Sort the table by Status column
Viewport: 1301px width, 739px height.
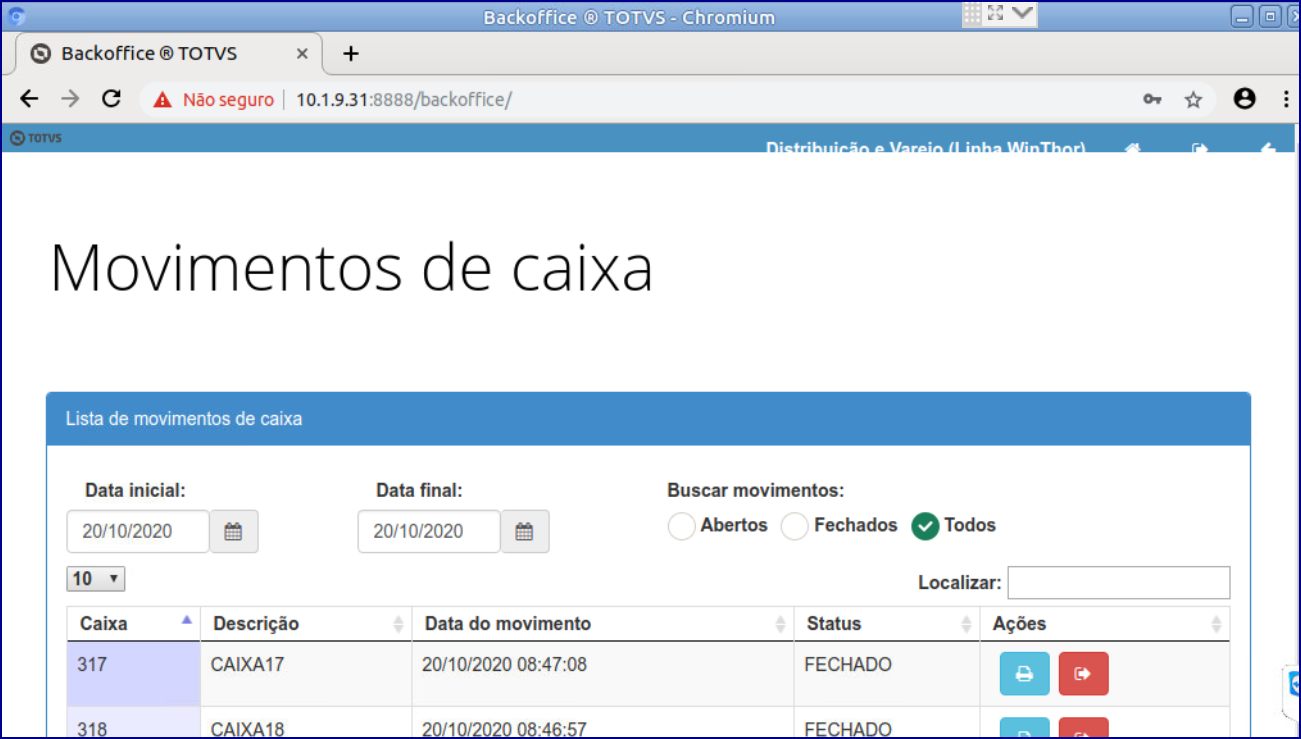pyautogui.click(x=887, y=624)
